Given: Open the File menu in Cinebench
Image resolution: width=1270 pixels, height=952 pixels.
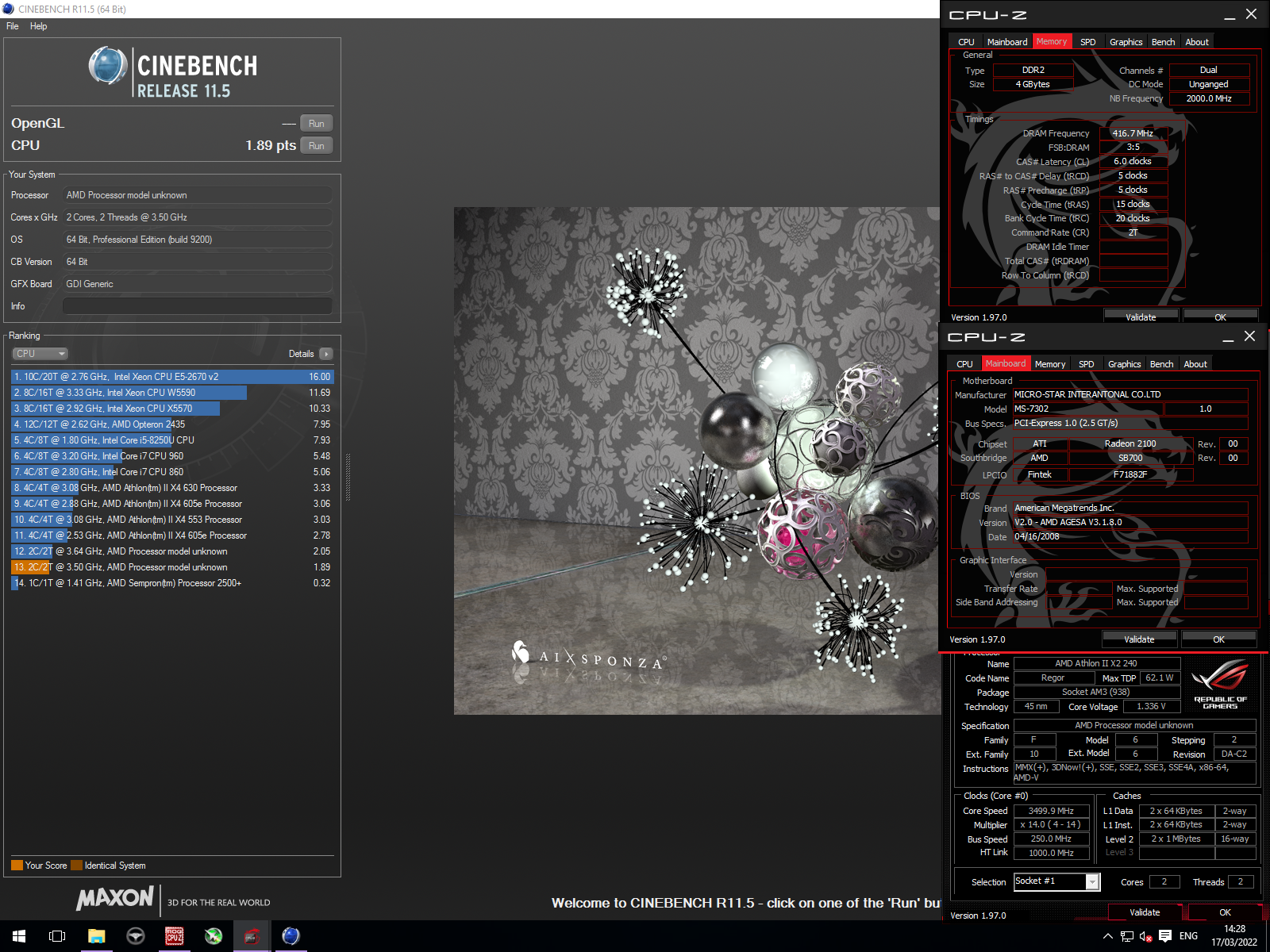Looking at the screenshot, I should [13, 26].
